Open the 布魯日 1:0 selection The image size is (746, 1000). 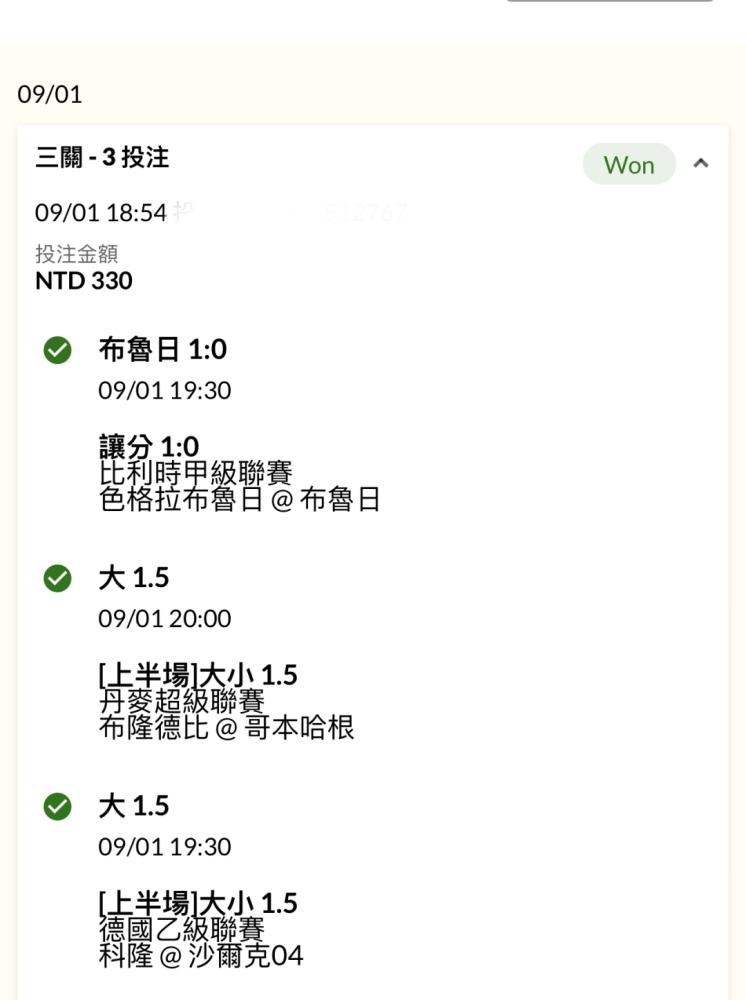tap(163, 349)
